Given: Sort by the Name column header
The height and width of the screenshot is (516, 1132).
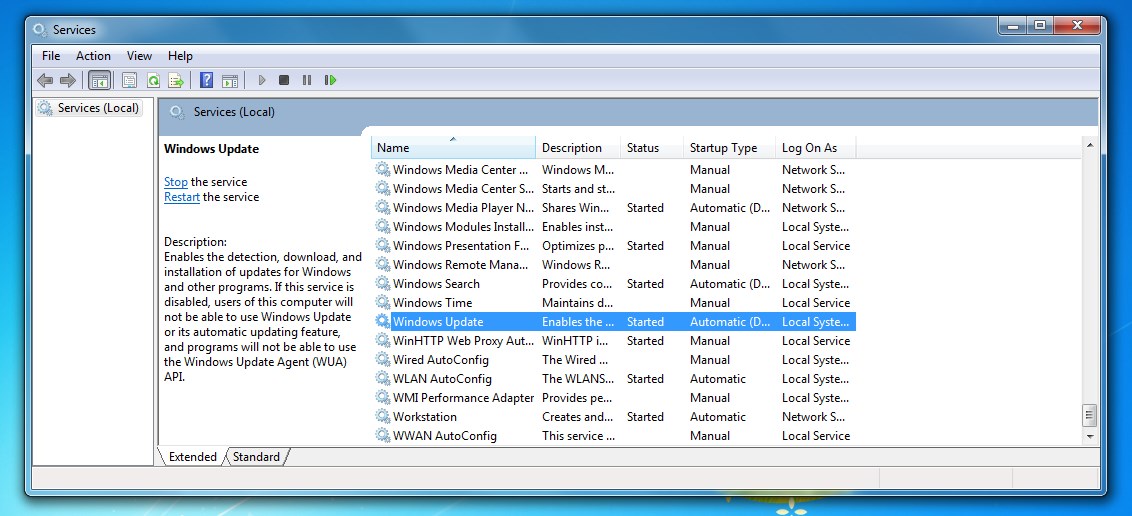Looking at the screenshot, I should (453, 147).
